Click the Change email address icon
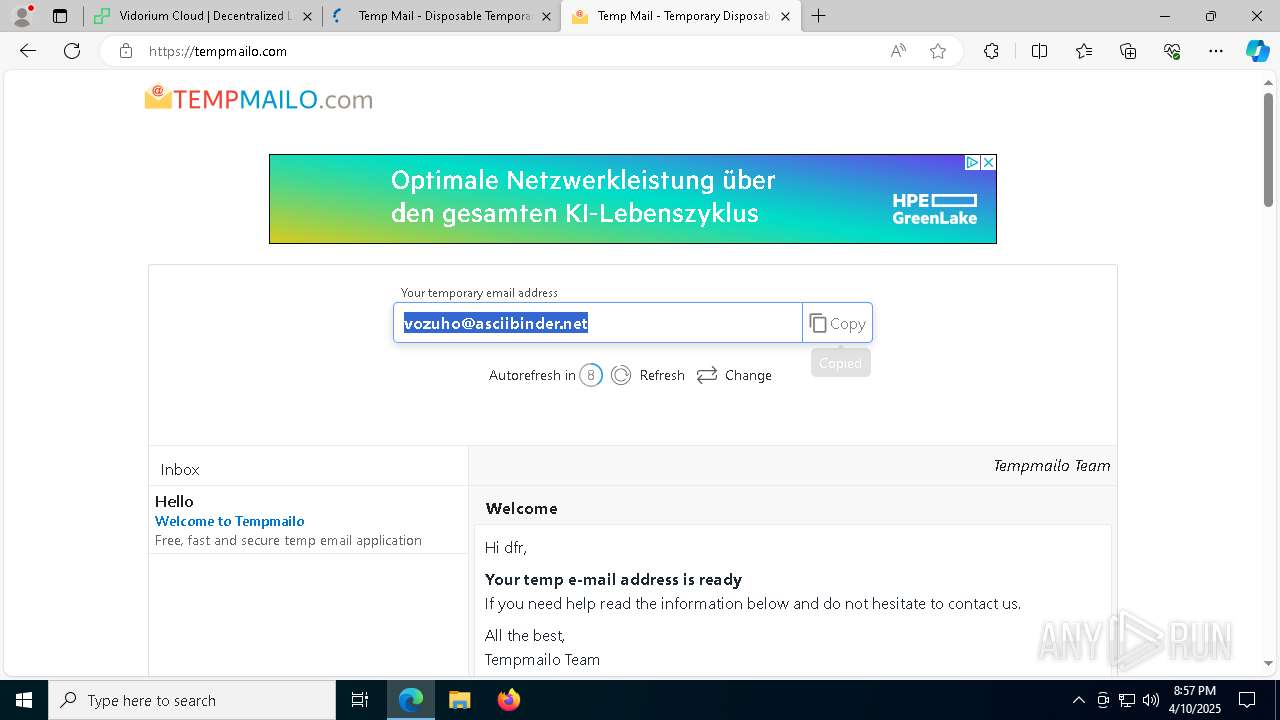This screenshot has width=1280, height=720. click(x=707, y=375)
